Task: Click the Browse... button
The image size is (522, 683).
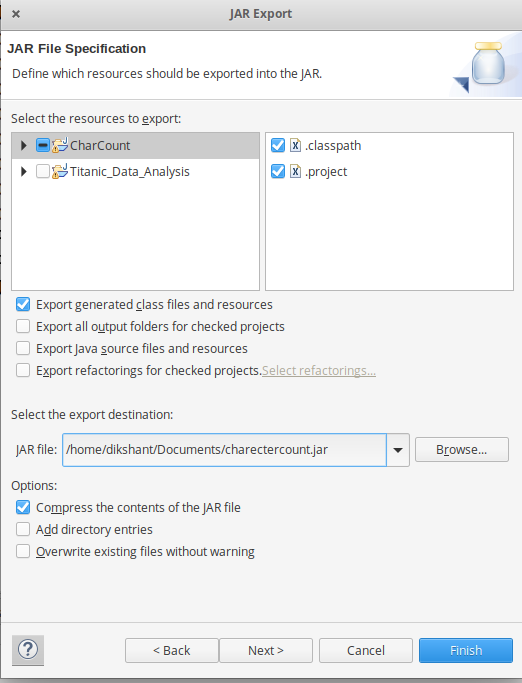Action: click(461, 450)
